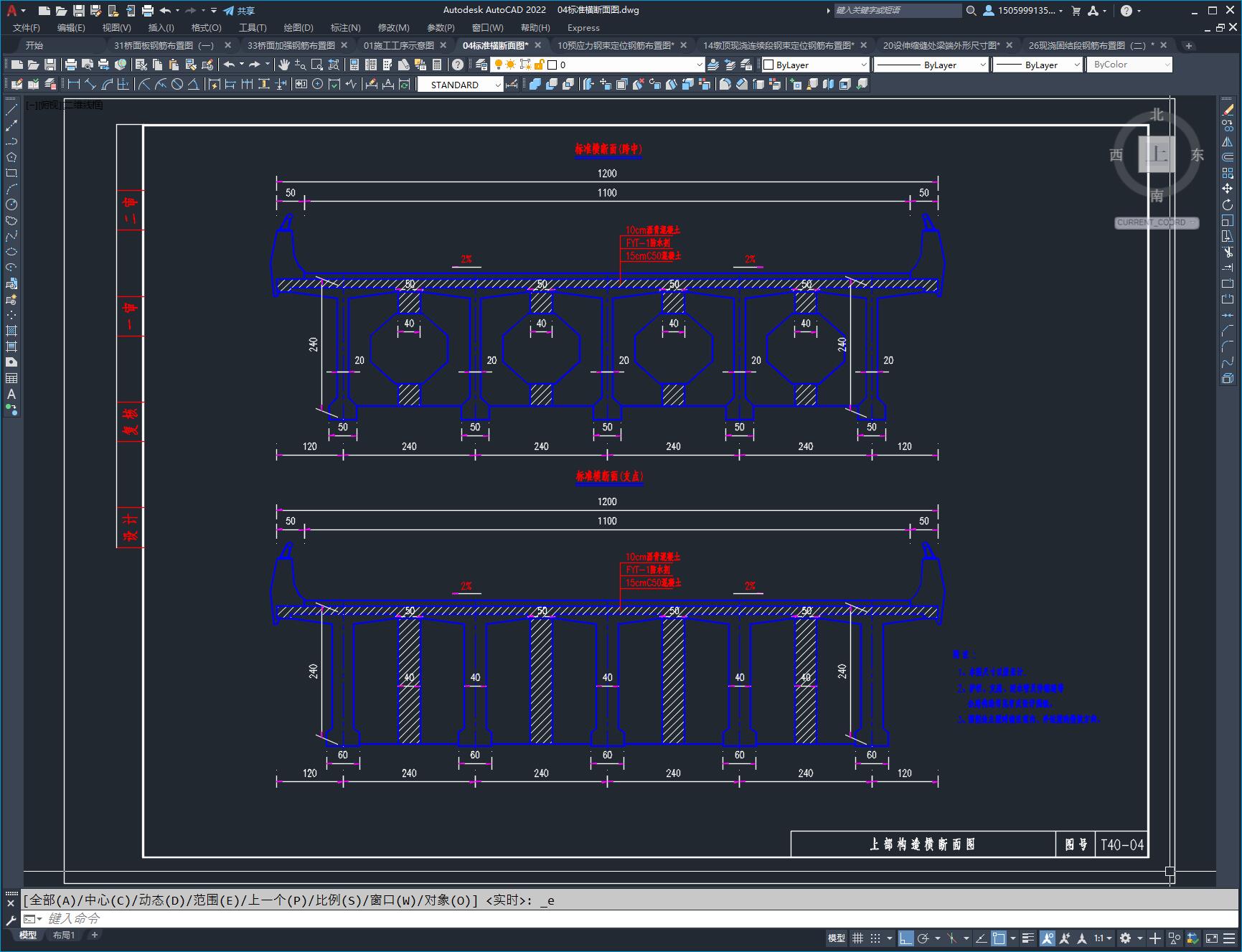
Task: Open the ByLayer color dropdown
Action: 815,65
